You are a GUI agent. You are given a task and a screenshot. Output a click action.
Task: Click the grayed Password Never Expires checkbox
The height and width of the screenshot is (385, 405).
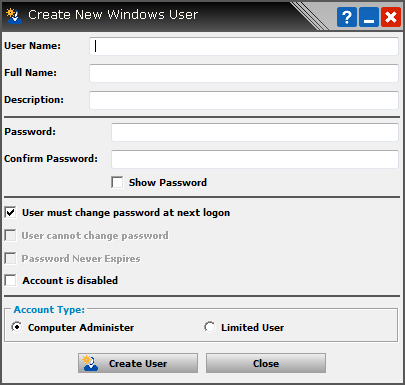click(x=10, y=259)
